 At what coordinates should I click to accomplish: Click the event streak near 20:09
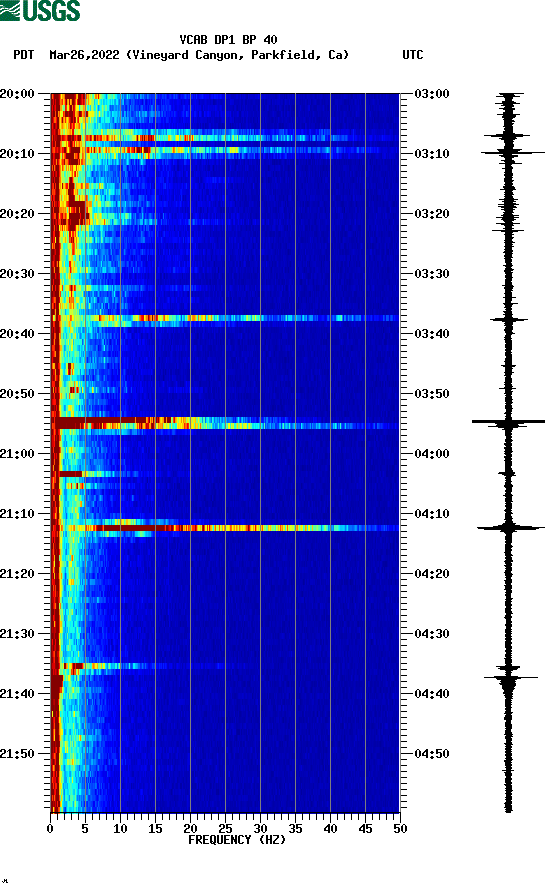[x=225, y=150]
